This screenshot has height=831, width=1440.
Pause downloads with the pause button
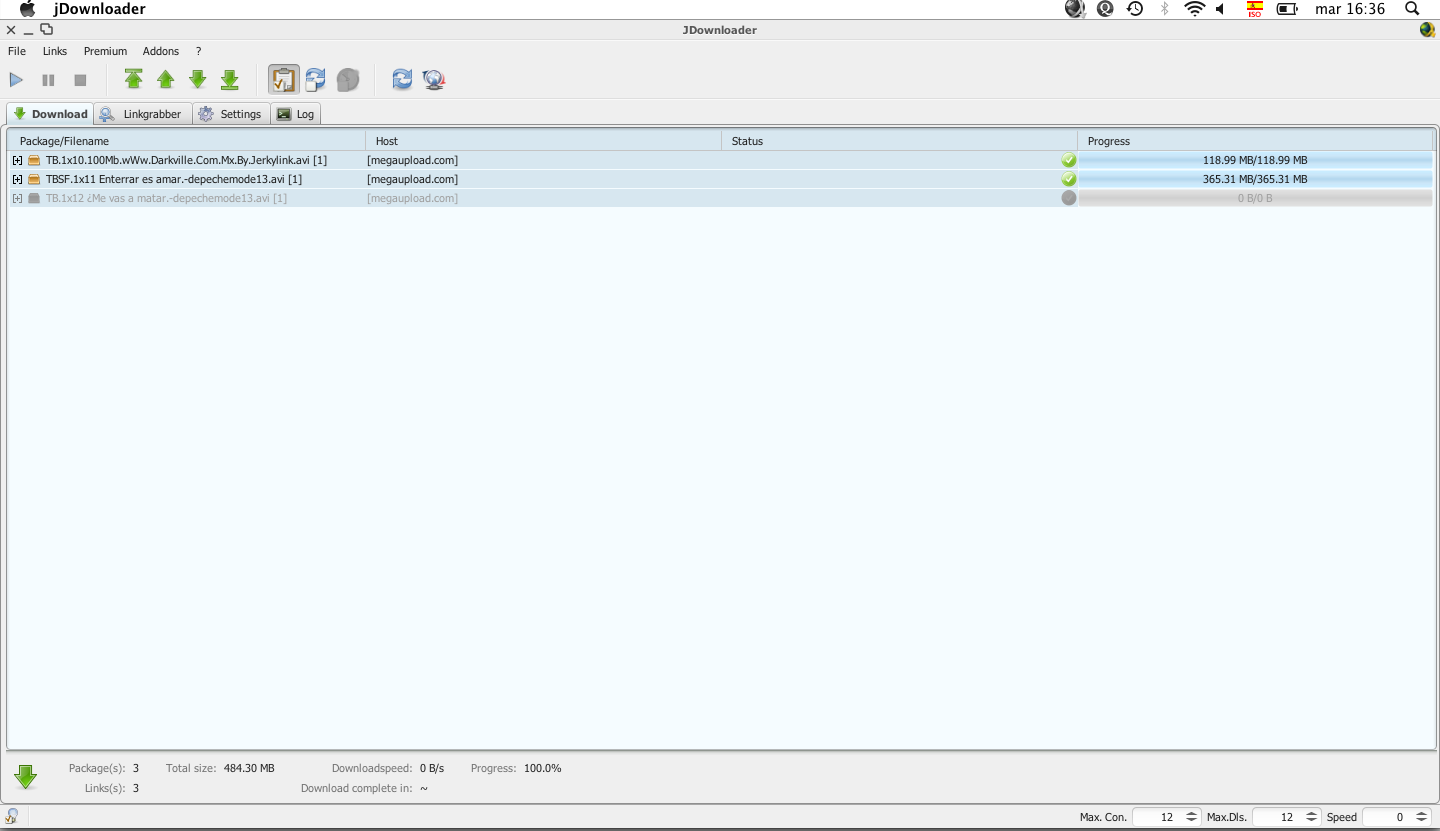point(48,80)
